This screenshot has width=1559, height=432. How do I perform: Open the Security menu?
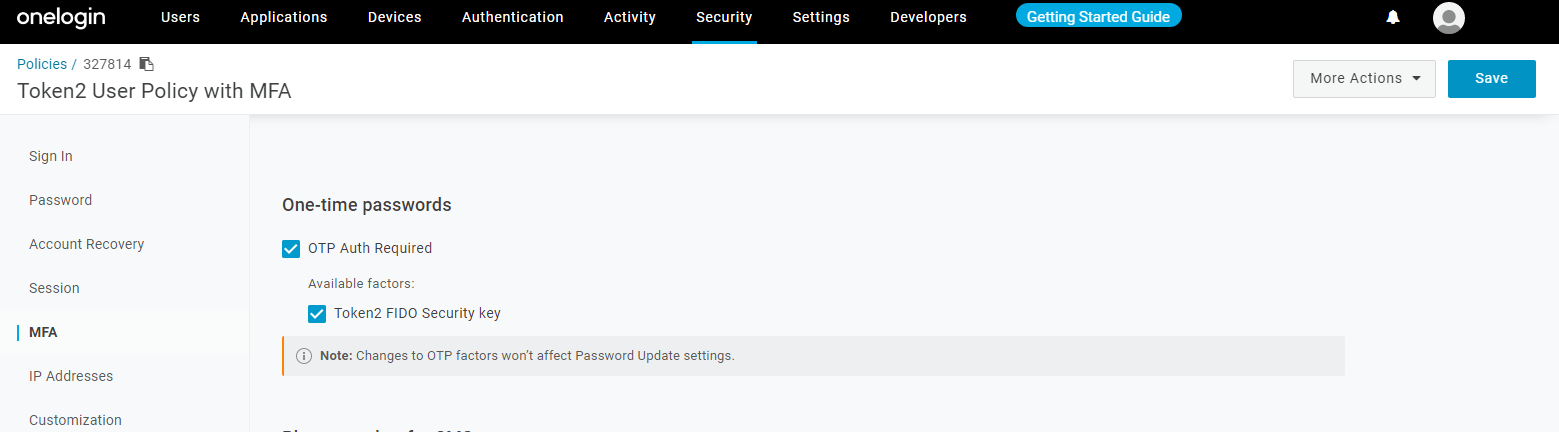pyautogui.click(x=724, y=17)
